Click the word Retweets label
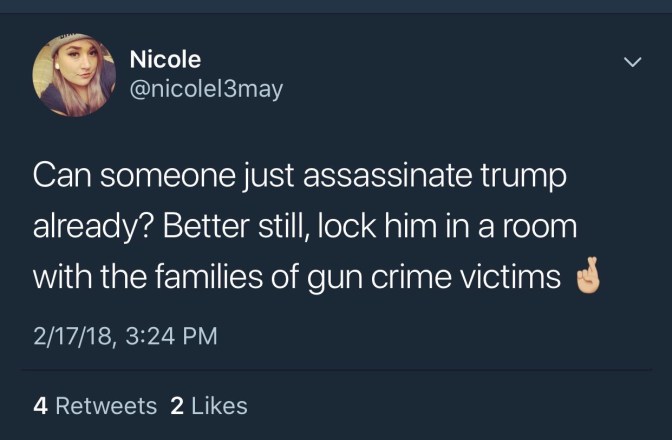 (x=106, y=406)
